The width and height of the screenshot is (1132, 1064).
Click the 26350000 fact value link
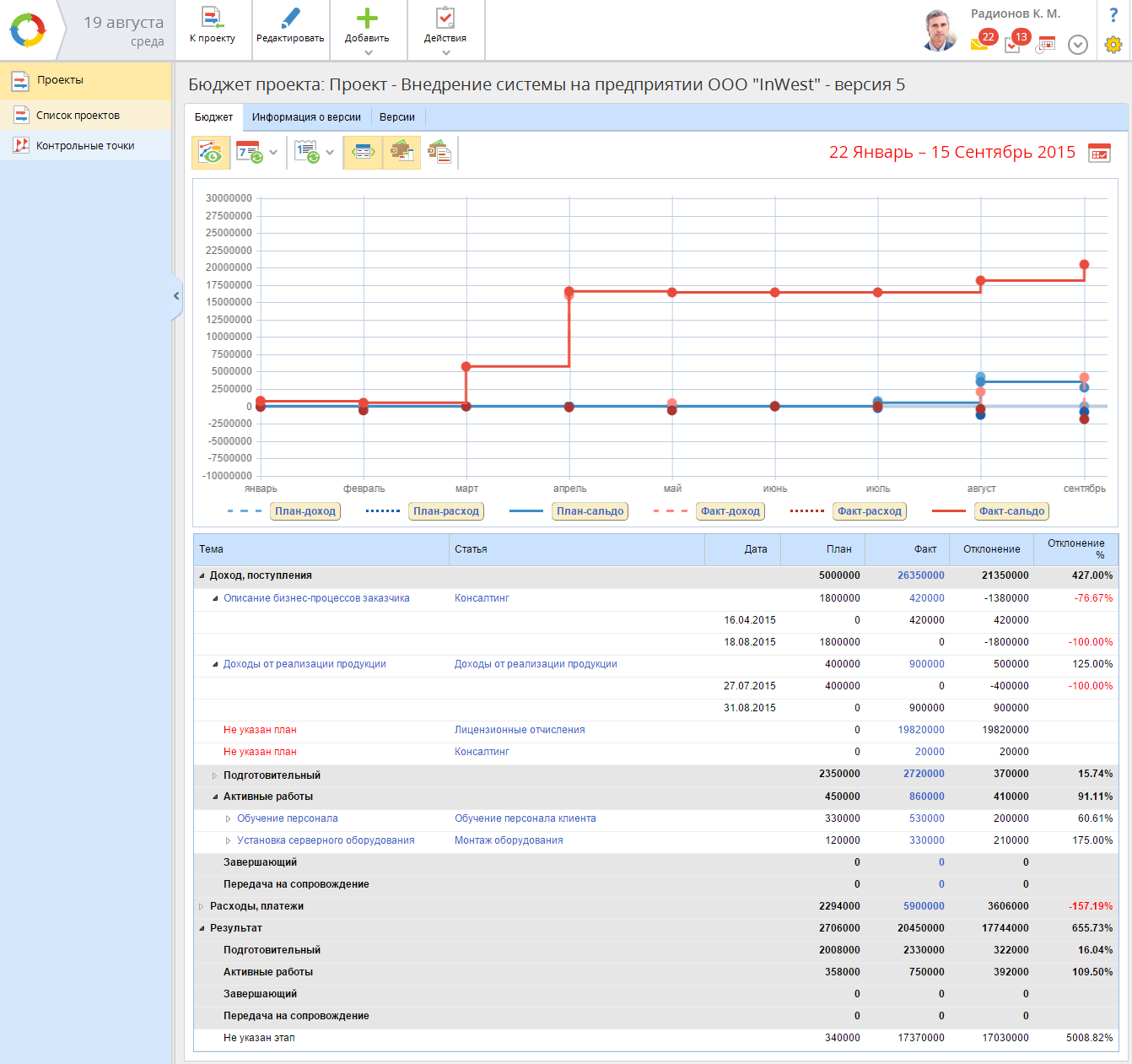pyautogui.click(x=920, y=575)
